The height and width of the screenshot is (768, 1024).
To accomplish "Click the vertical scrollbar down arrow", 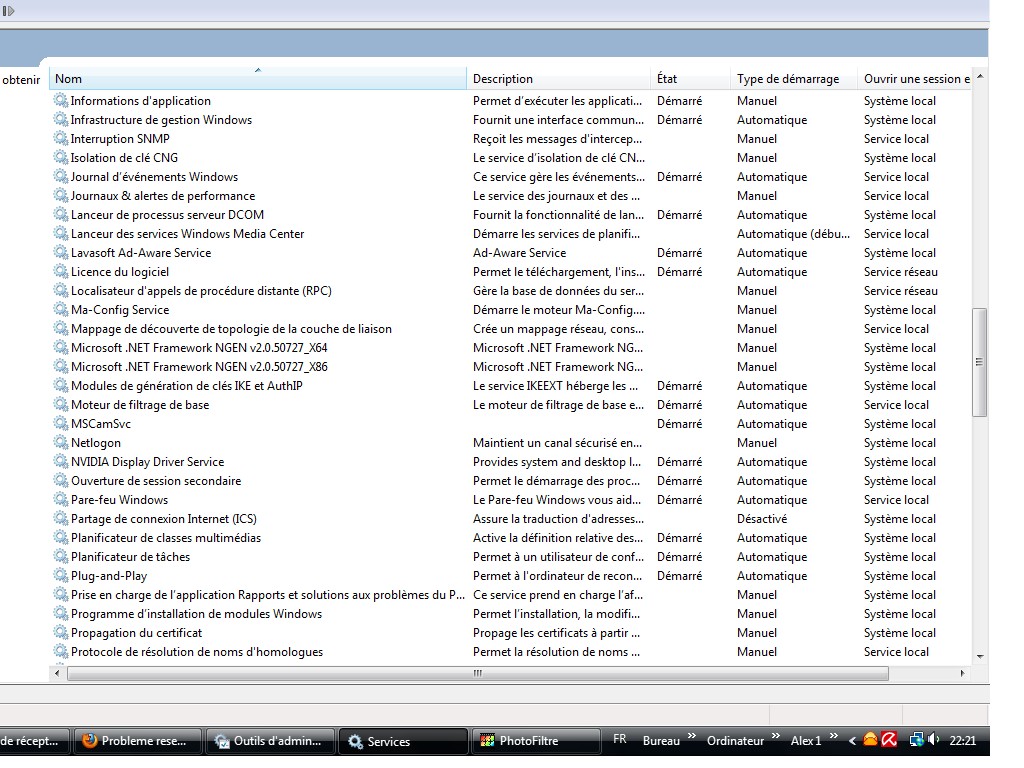I will pos(980,656).
